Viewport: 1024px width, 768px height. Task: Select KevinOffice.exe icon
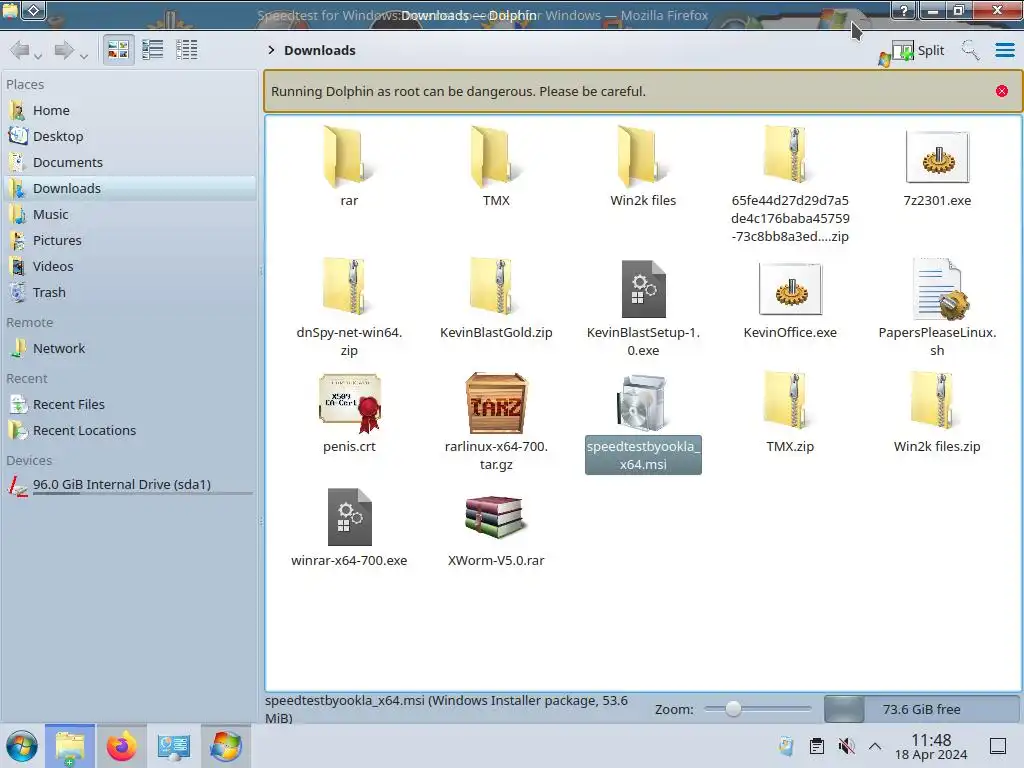790,289
